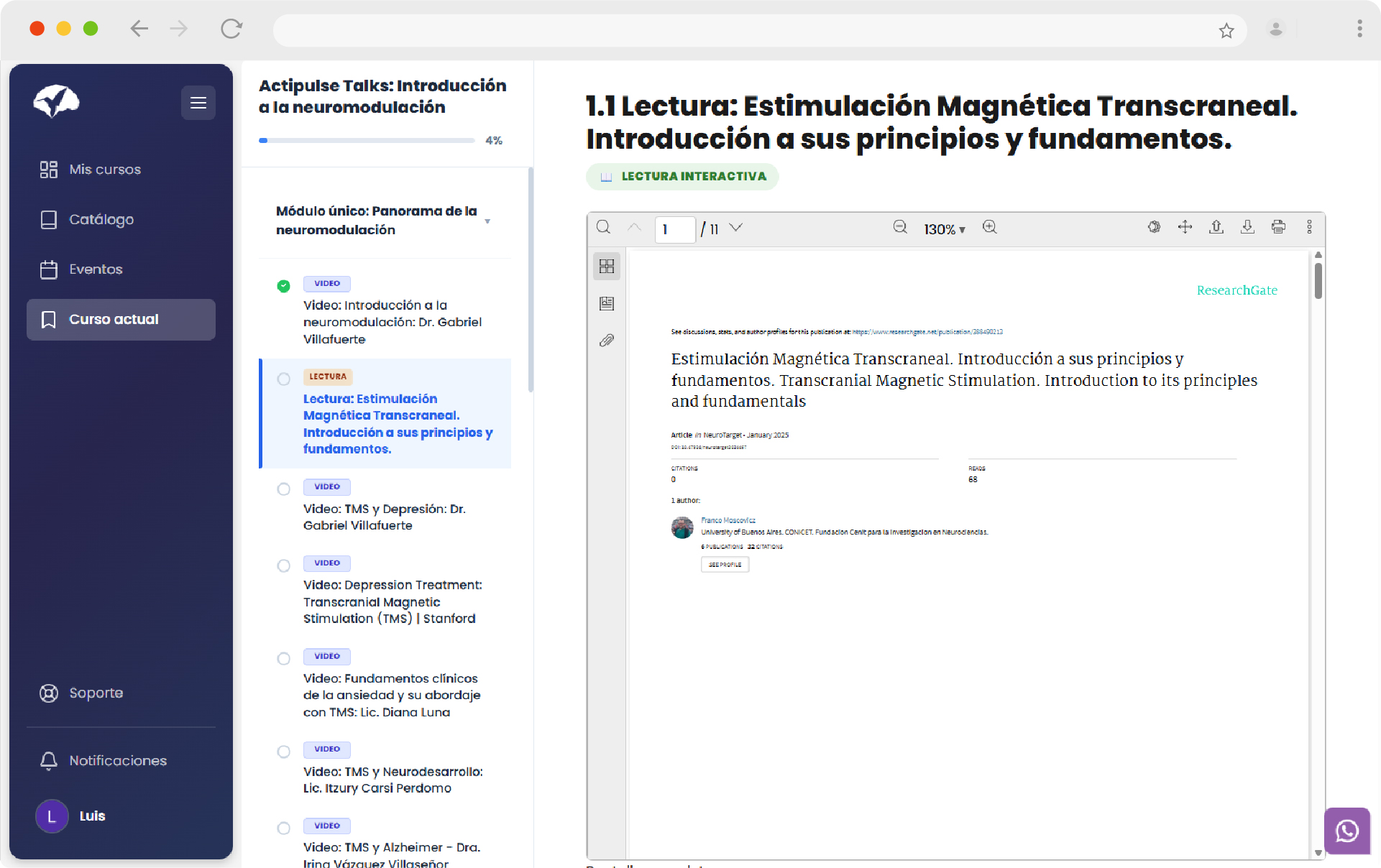
Task: Print the PDF document
Action: point(1278,227)
